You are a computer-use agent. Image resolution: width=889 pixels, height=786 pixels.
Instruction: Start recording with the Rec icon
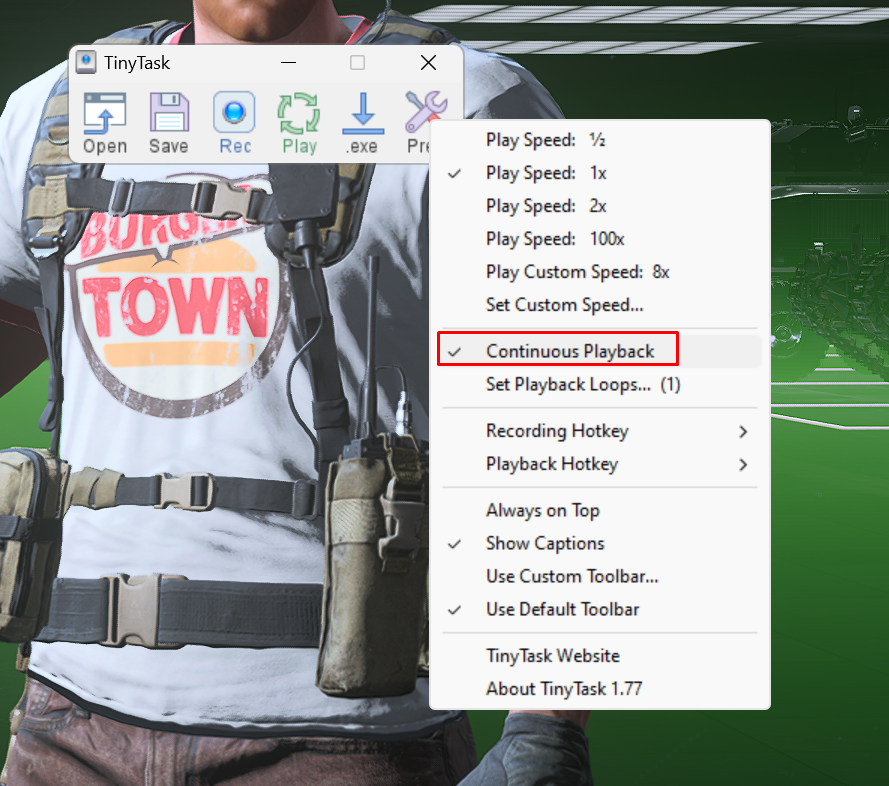point(234,123)
